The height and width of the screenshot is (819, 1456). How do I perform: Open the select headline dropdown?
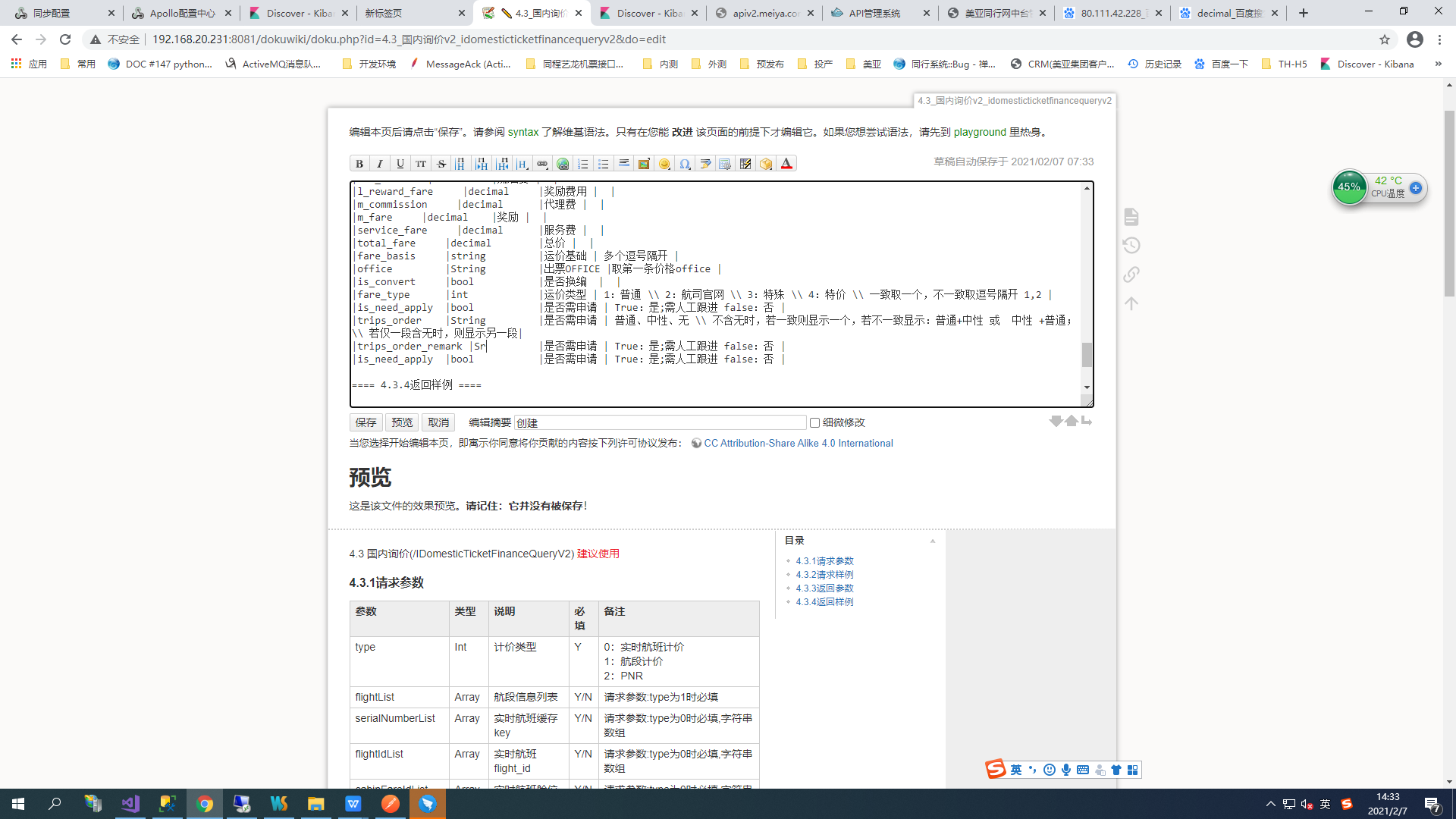[522, 164]
